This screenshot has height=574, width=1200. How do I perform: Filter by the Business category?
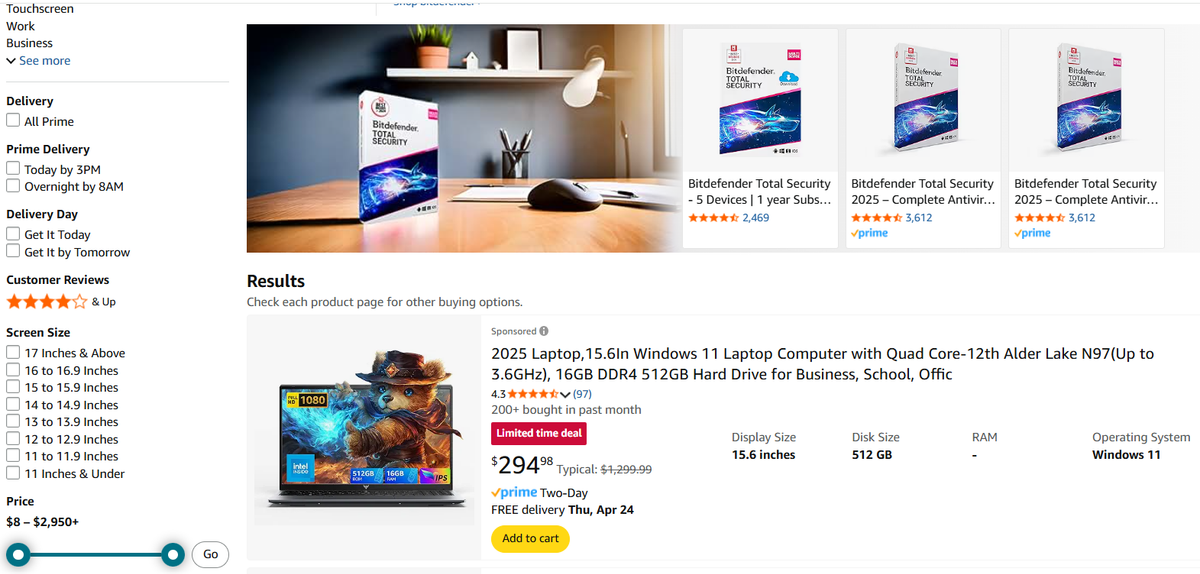pos(29,43)
